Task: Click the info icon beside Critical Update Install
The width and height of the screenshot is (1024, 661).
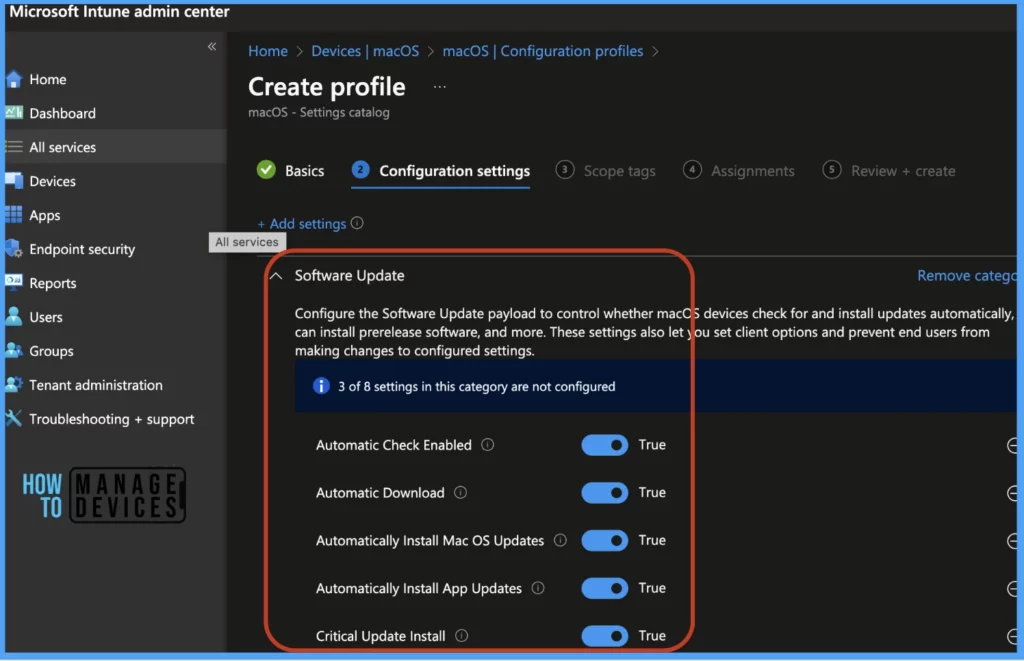Action: click(461, 636)
